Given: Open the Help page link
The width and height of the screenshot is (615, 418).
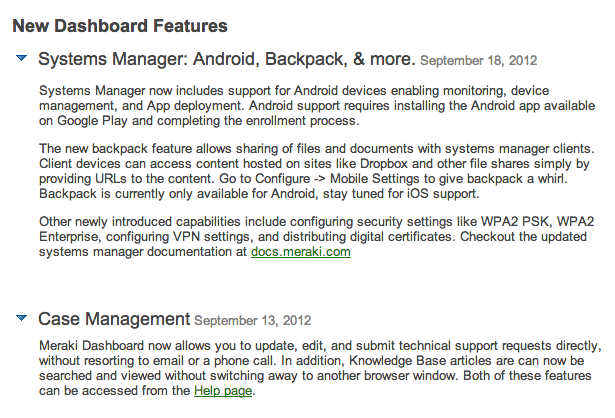Looking at the screenshot, I should point(223,391).
